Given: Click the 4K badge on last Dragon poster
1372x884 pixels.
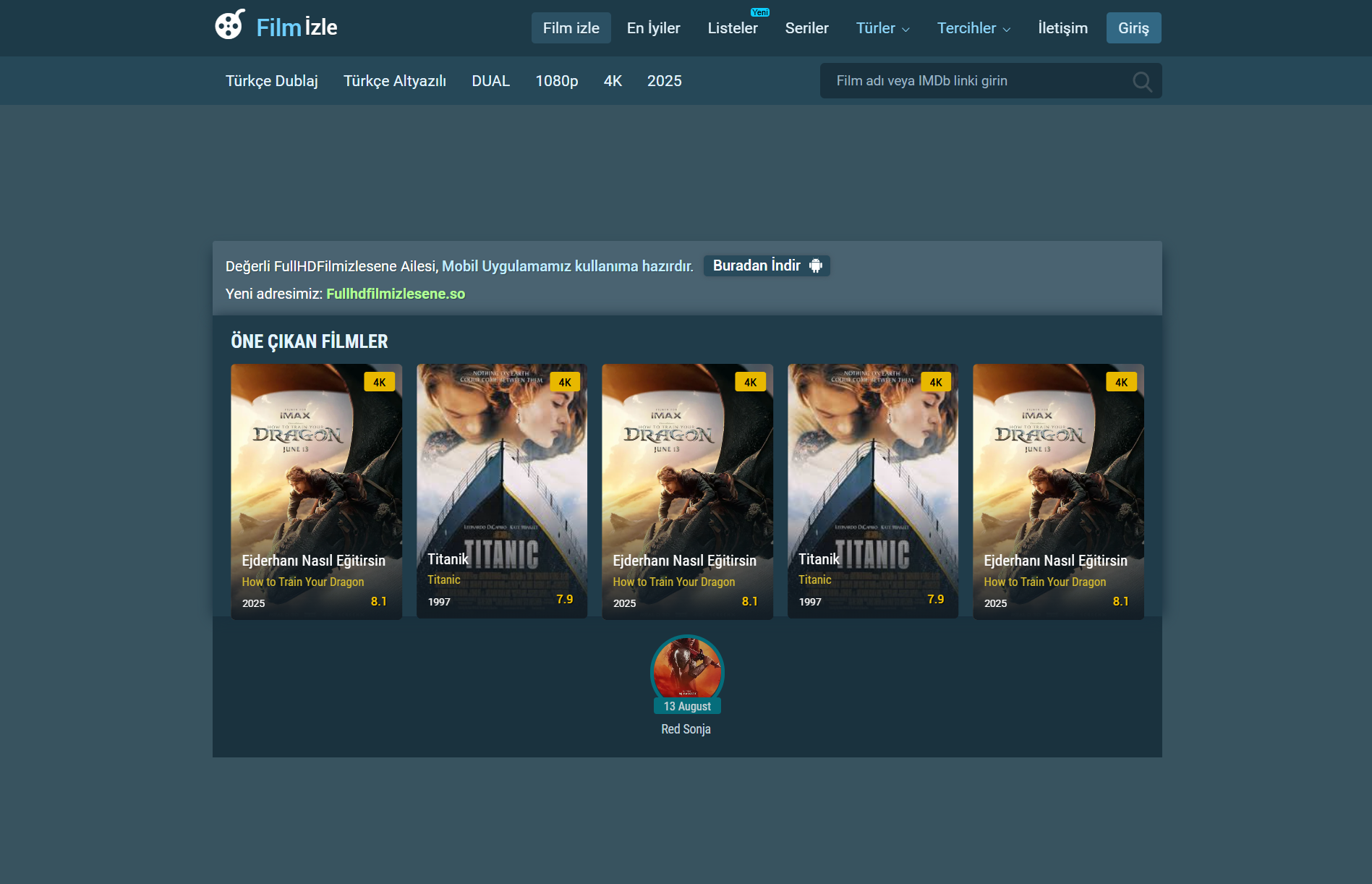Looking at the screenshot, I should coord(1121,381).
